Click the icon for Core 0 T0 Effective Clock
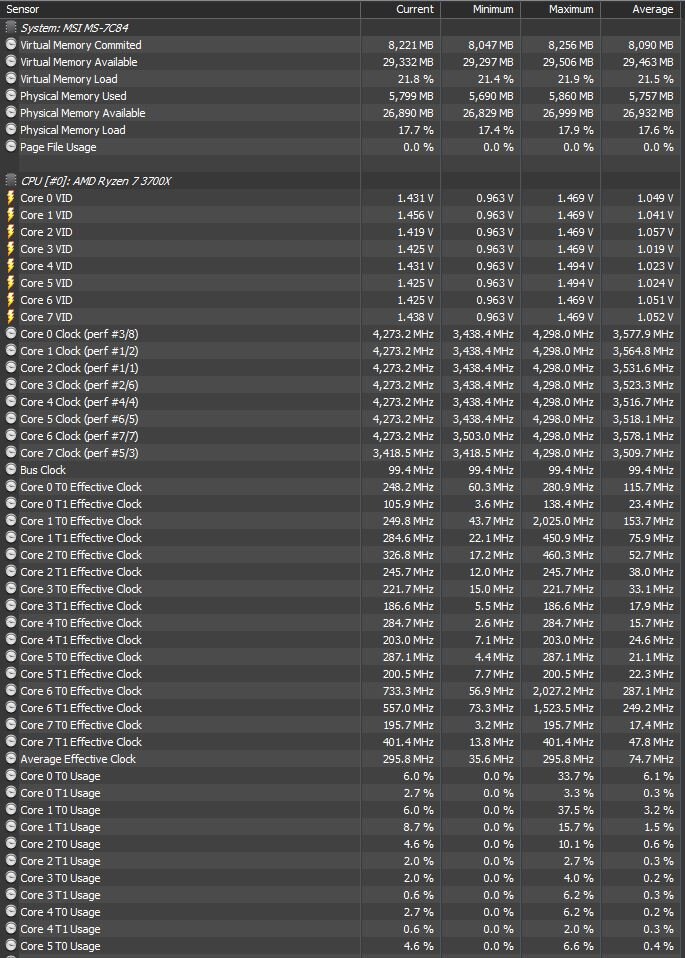The height and width of the screenshot is (958, 685). (10, 486)
